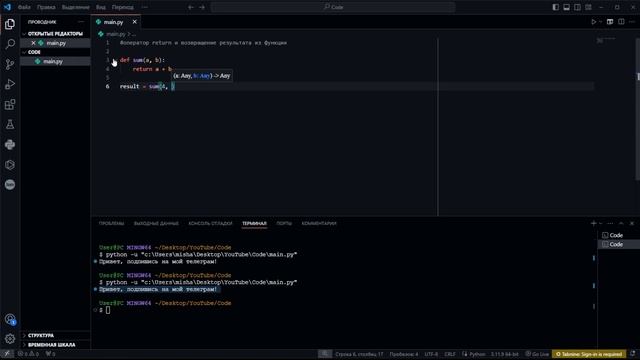
Task: Select the ТЕРМИНАЛ tab
Action: click(x=254, y=223)
